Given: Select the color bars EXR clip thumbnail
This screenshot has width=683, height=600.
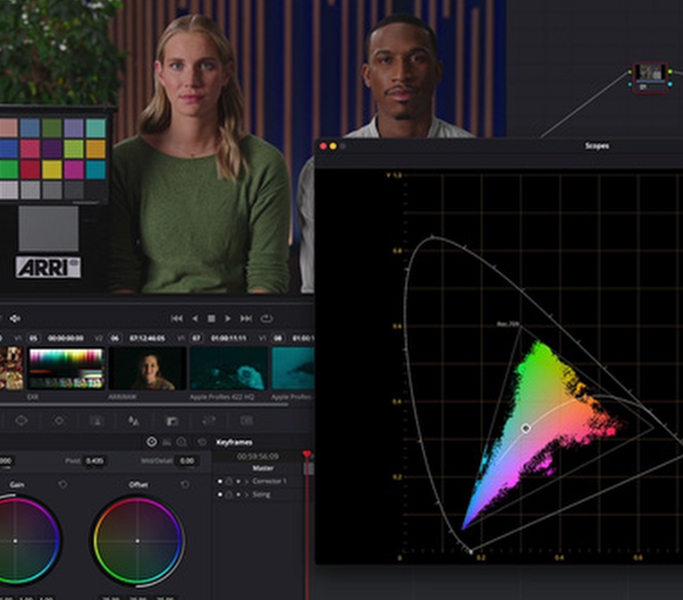Looking at the screenshot, I should click(x=66, y=368).
